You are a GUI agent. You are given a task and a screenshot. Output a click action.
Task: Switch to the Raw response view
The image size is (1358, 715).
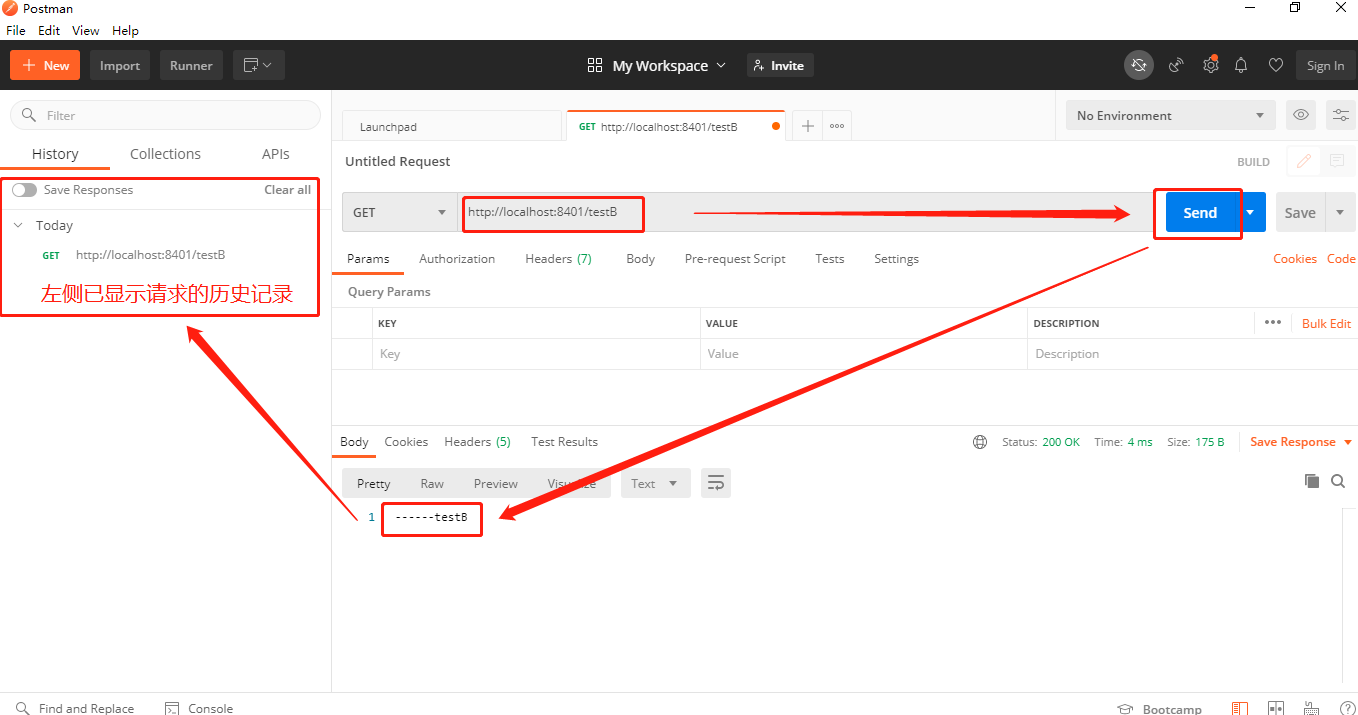pyautogui.click(x=432, y=483)
